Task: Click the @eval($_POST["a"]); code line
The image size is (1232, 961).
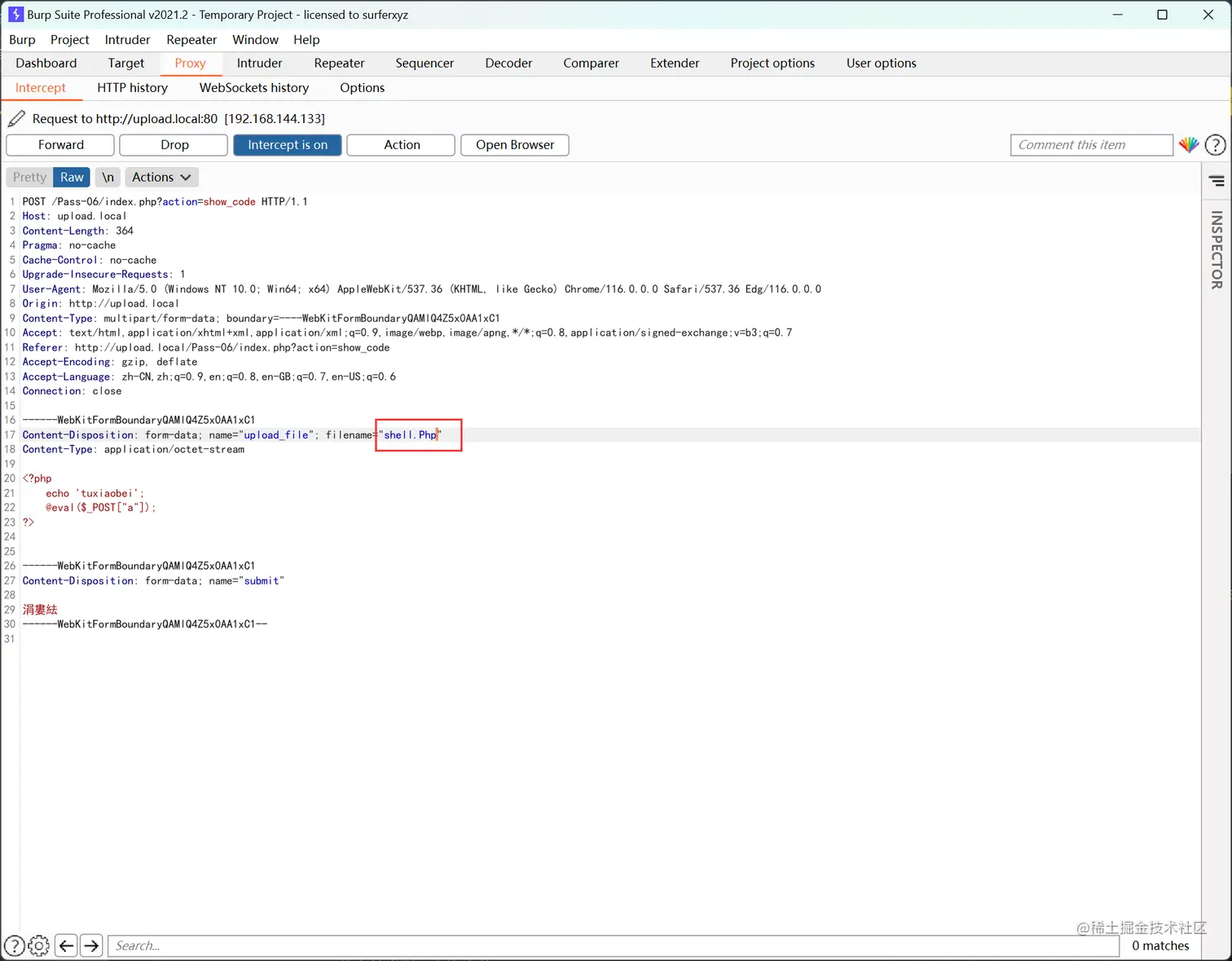Action: coord(100,508)
